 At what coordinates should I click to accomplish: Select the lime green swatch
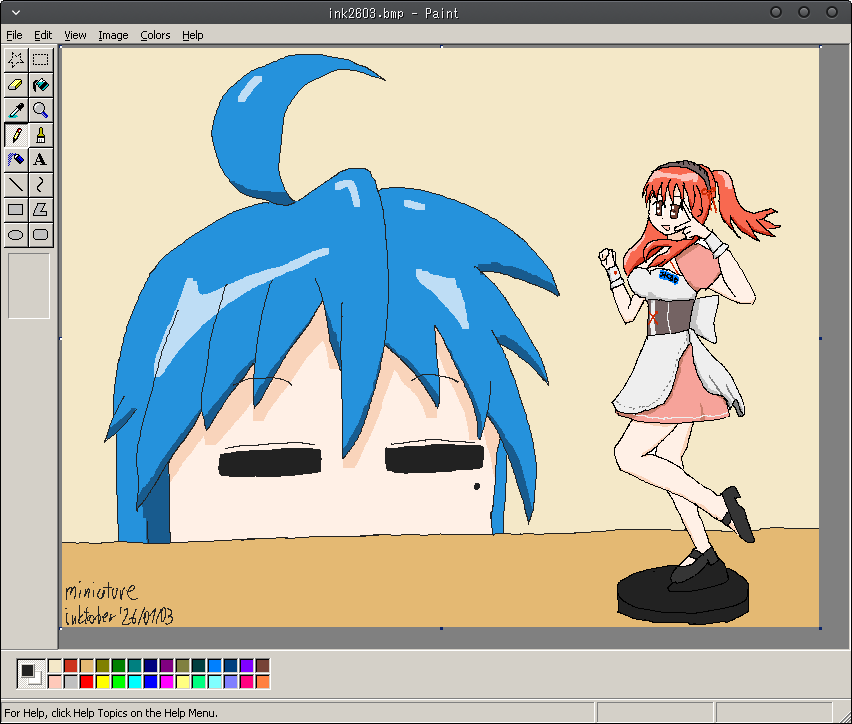tap(118, 682)
